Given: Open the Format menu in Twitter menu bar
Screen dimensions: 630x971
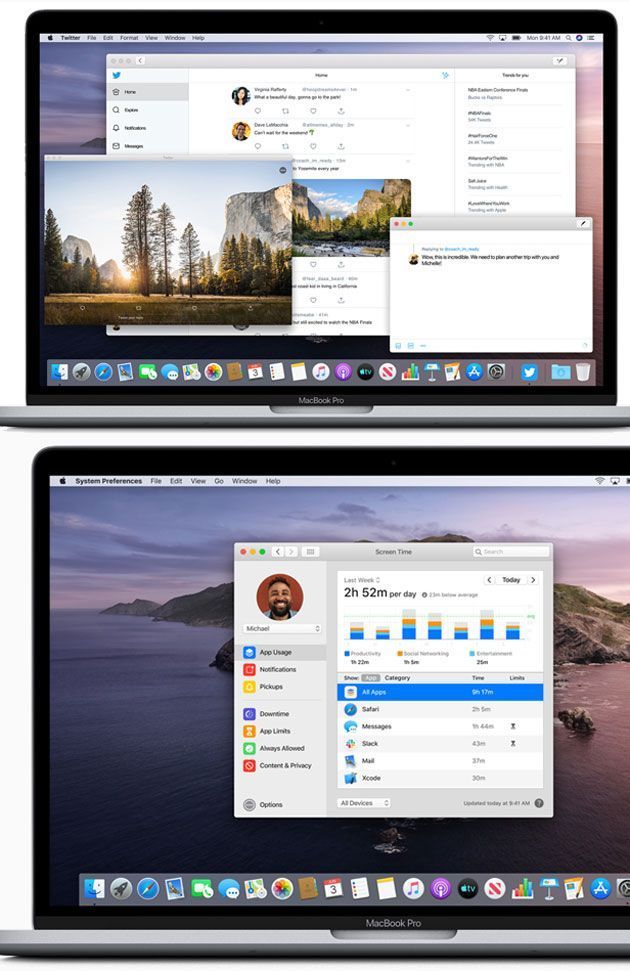Looking at the screenshot, I should pos(128,38).
